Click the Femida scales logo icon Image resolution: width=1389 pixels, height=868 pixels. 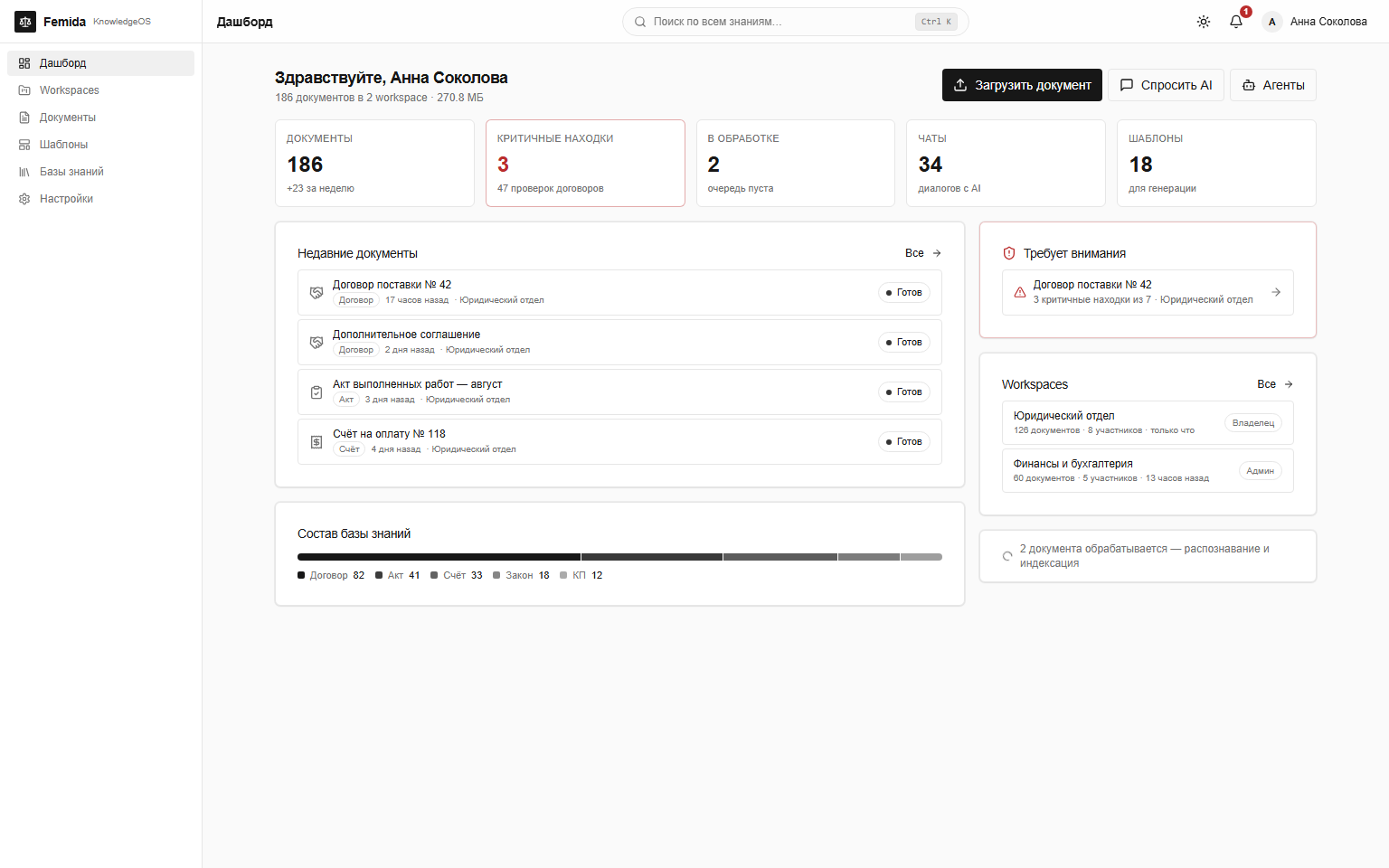point(25,22)
